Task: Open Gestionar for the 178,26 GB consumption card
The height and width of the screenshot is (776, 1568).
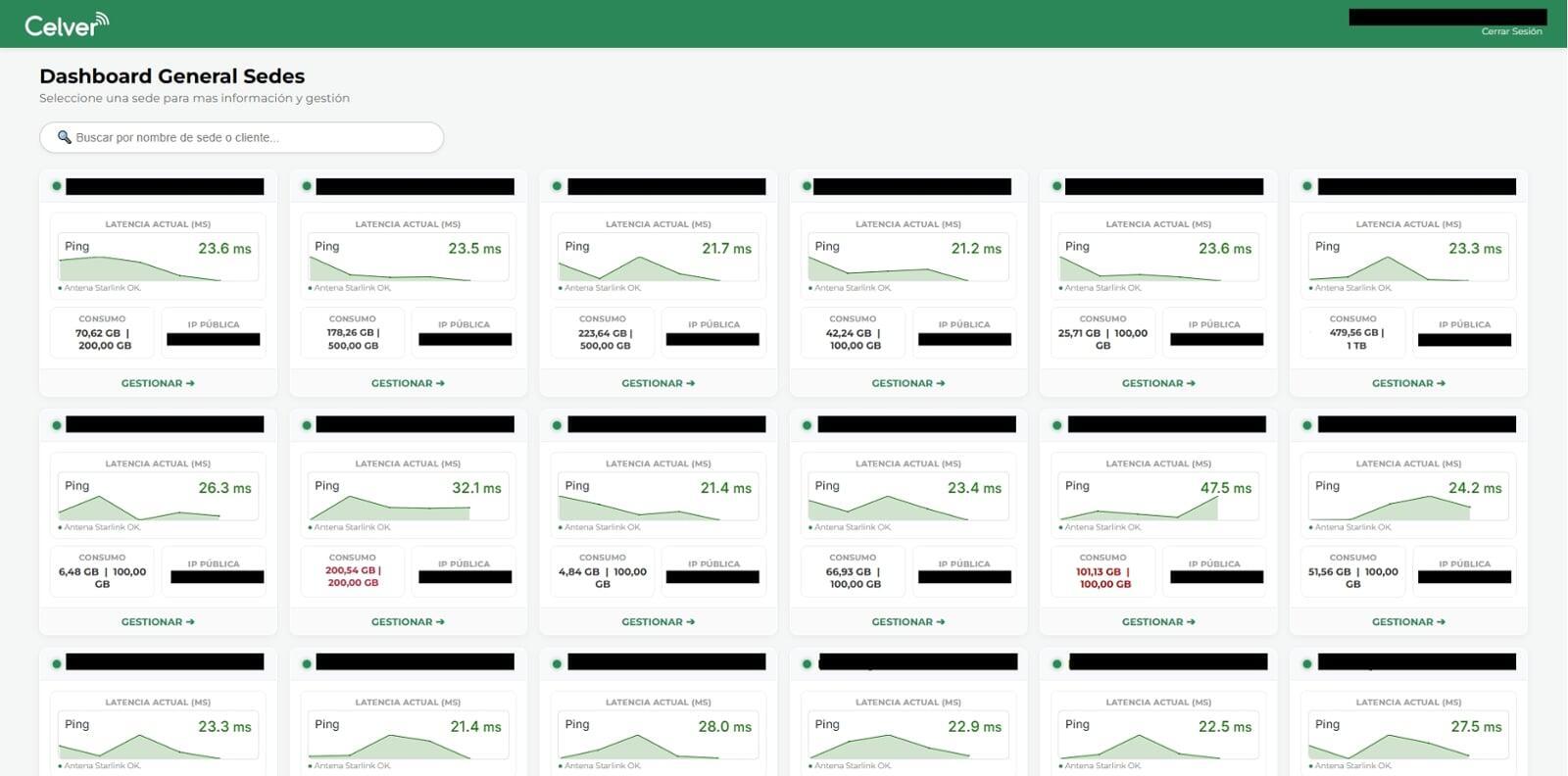Action: (x=408, y=383)
